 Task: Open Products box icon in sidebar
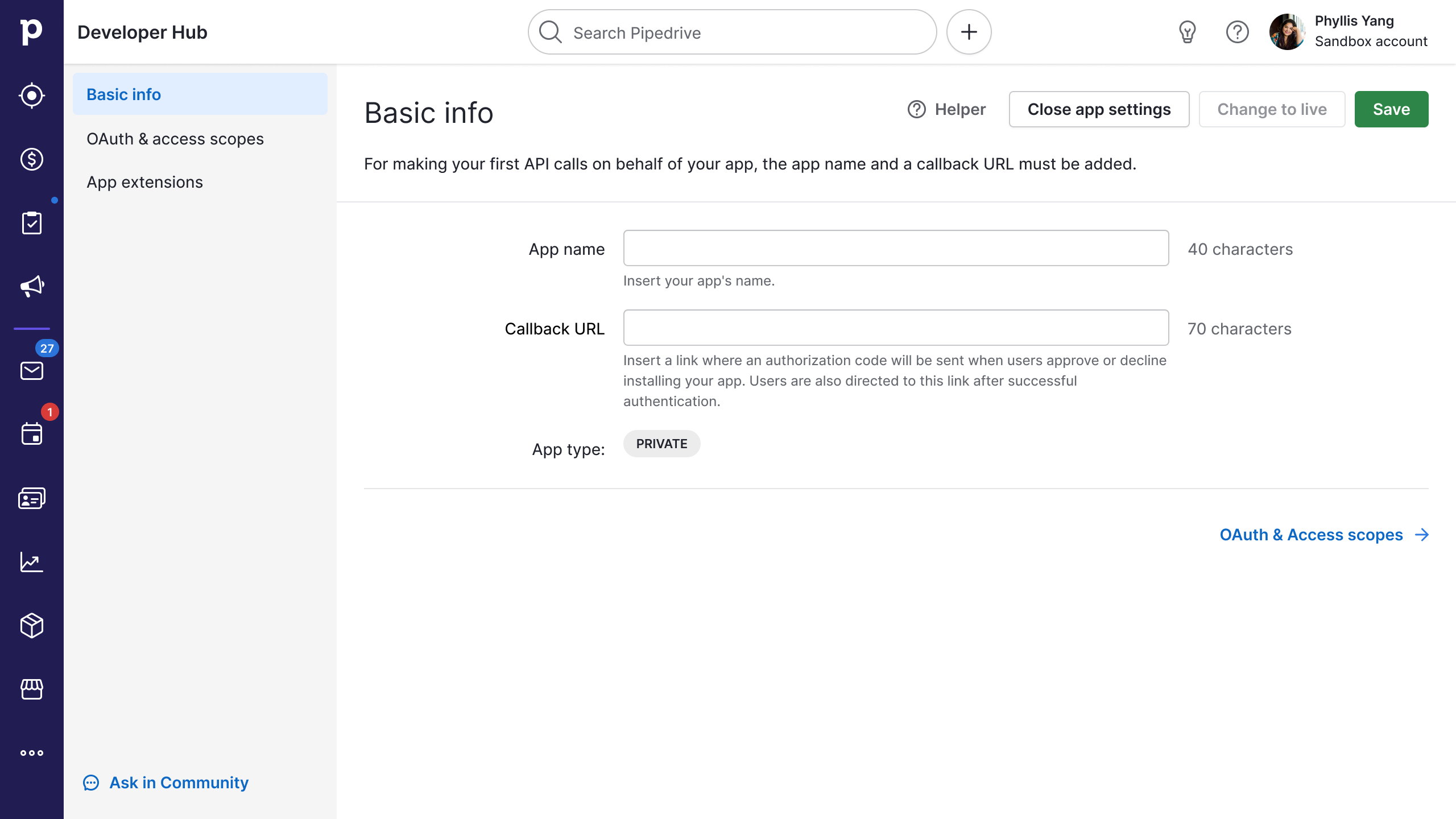click(32, 626)
